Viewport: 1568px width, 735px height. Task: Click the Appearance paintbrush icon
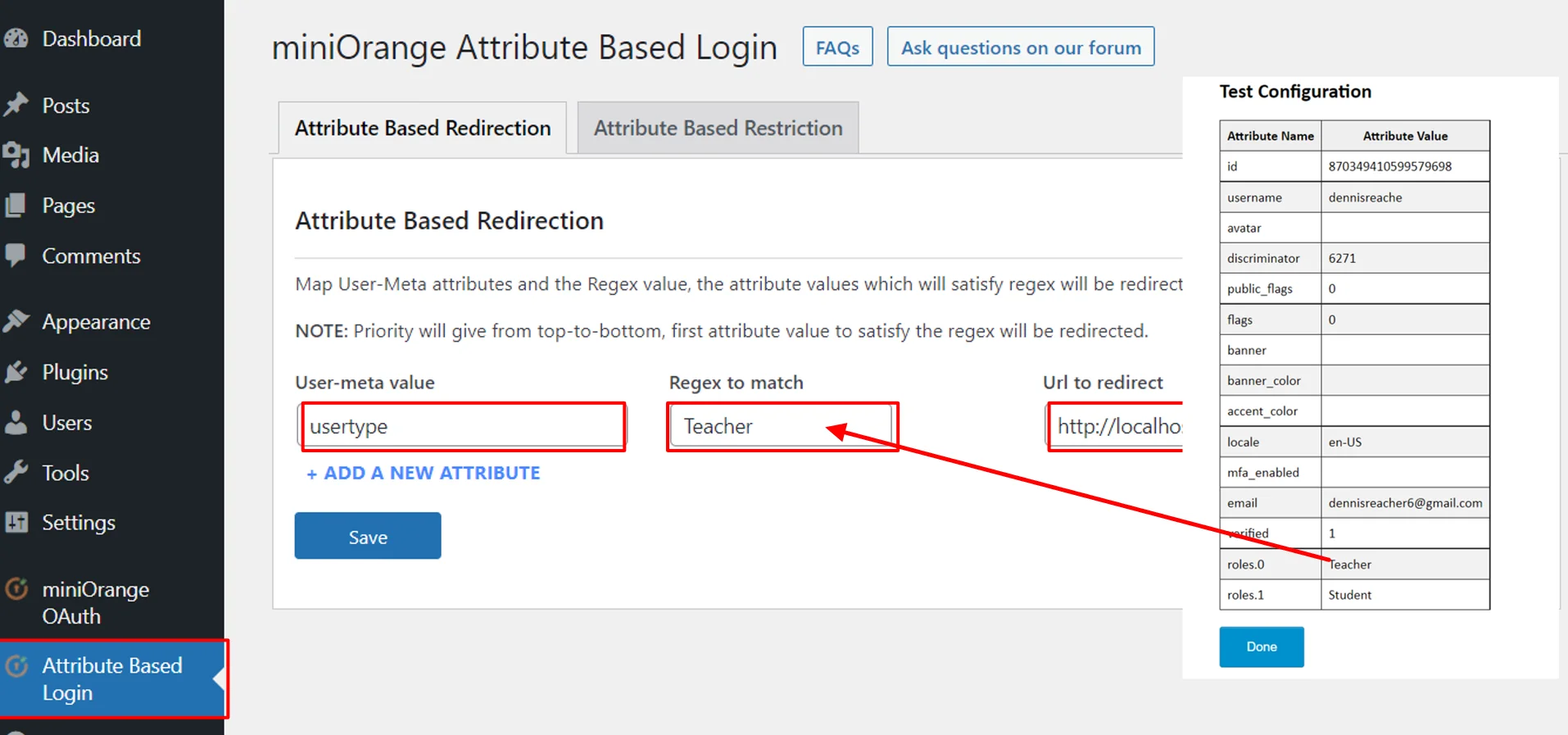[16, 321]
